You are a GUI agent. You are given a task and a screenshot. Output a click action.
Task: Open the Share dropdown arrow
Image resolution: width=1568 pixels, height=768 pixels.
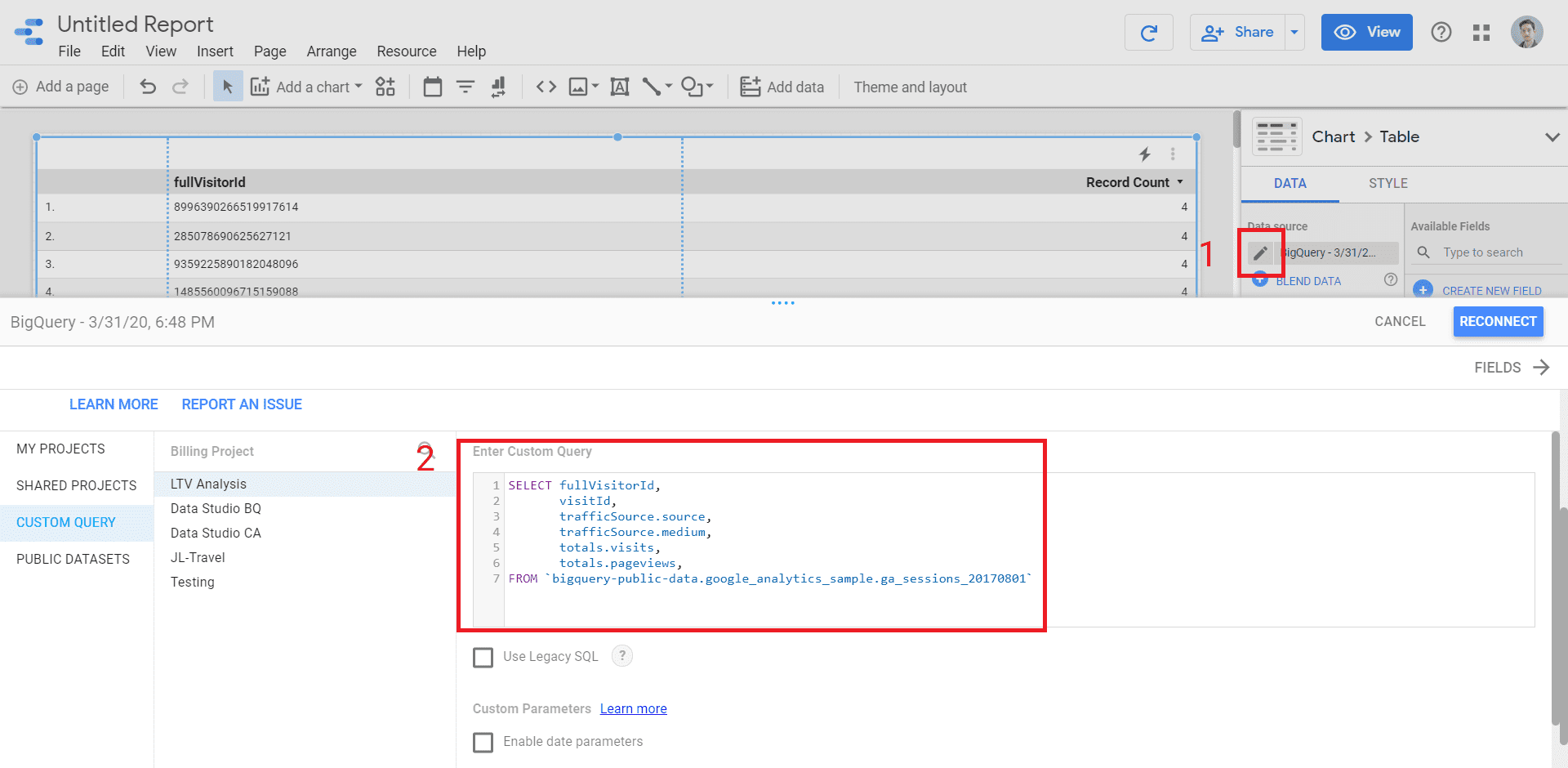click(x=1294, y=33)
